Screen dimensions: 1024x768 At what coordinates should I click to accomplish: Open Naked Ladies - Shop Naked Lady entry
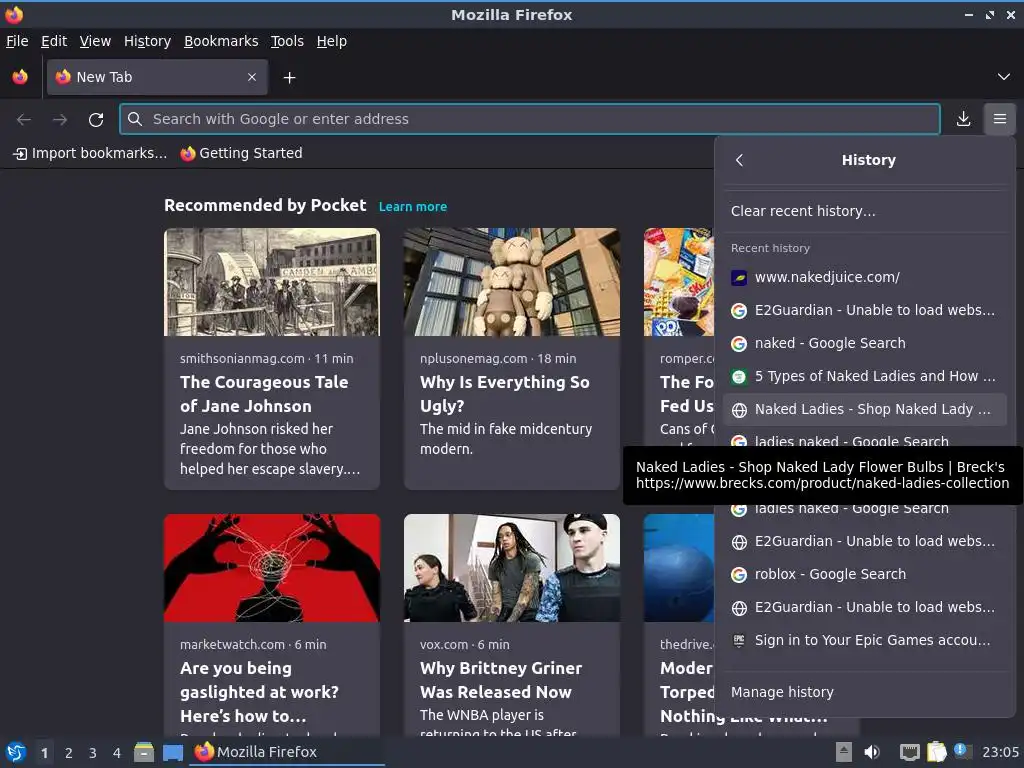pyautogui.click(x=865, y=409)
